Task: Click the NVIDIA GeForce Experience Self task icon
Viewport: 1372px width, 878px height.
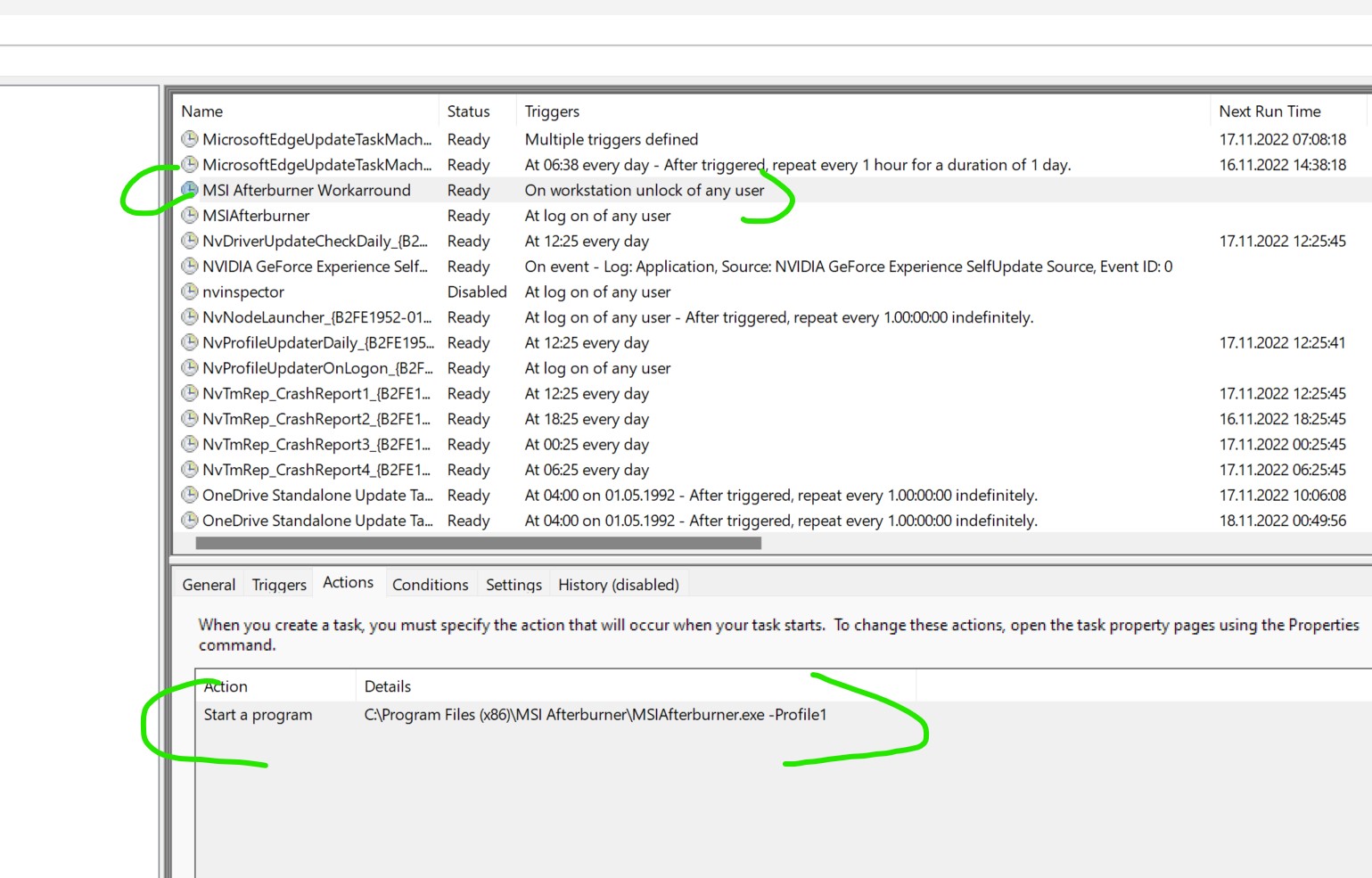Action: (x=190, y=267)
